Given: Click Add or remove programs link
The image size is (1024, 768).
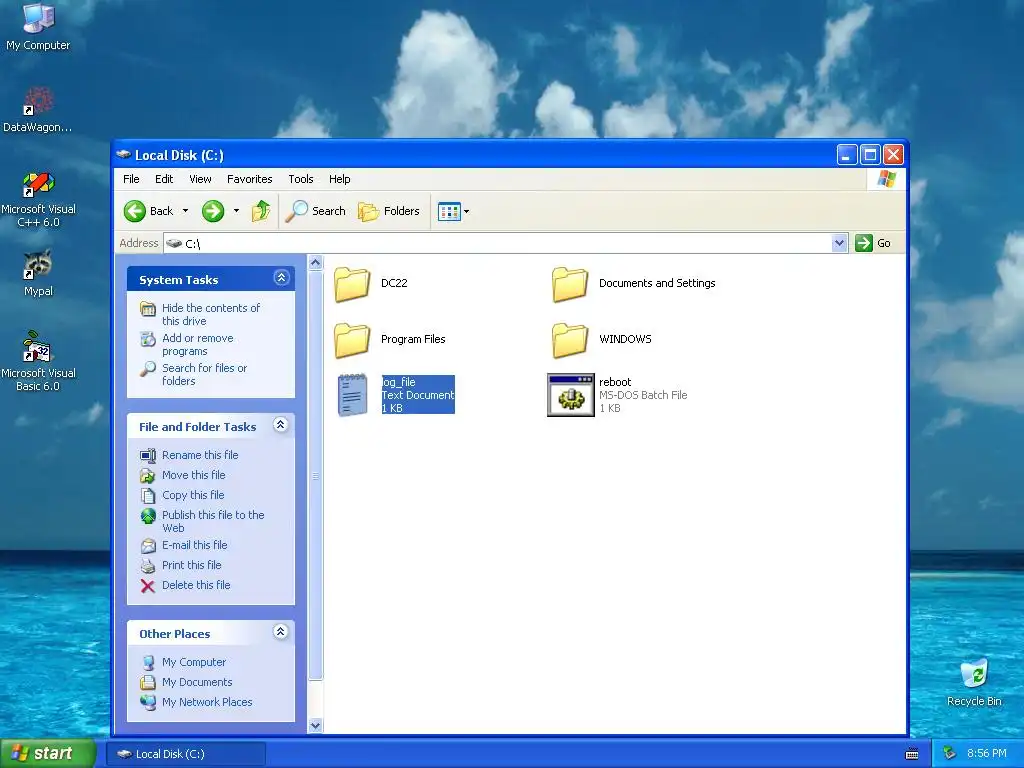Looking at the screenshot, I should point(198,344).
